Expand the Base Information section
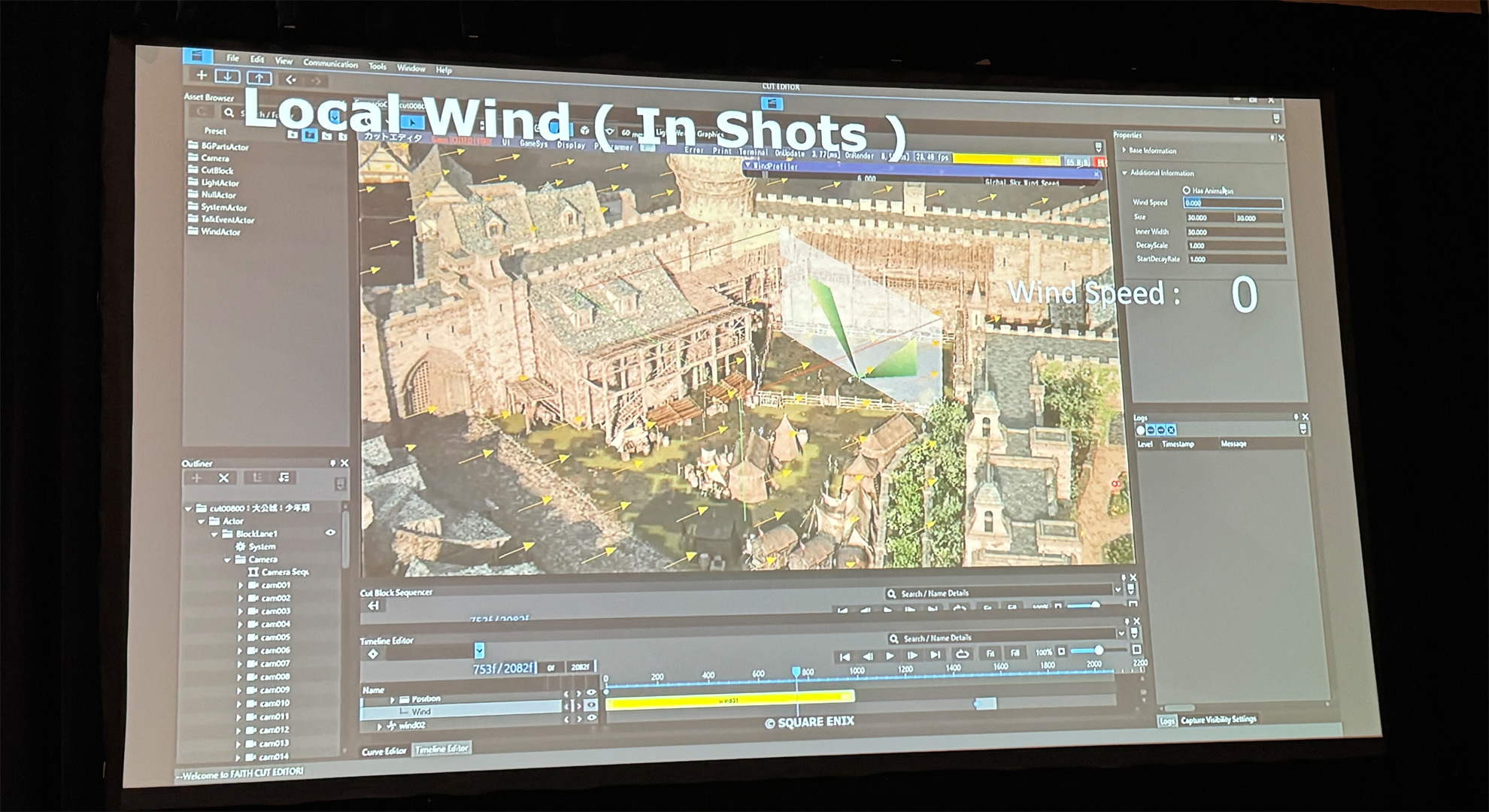The image size is (1489, 812). click(1124, 150)
